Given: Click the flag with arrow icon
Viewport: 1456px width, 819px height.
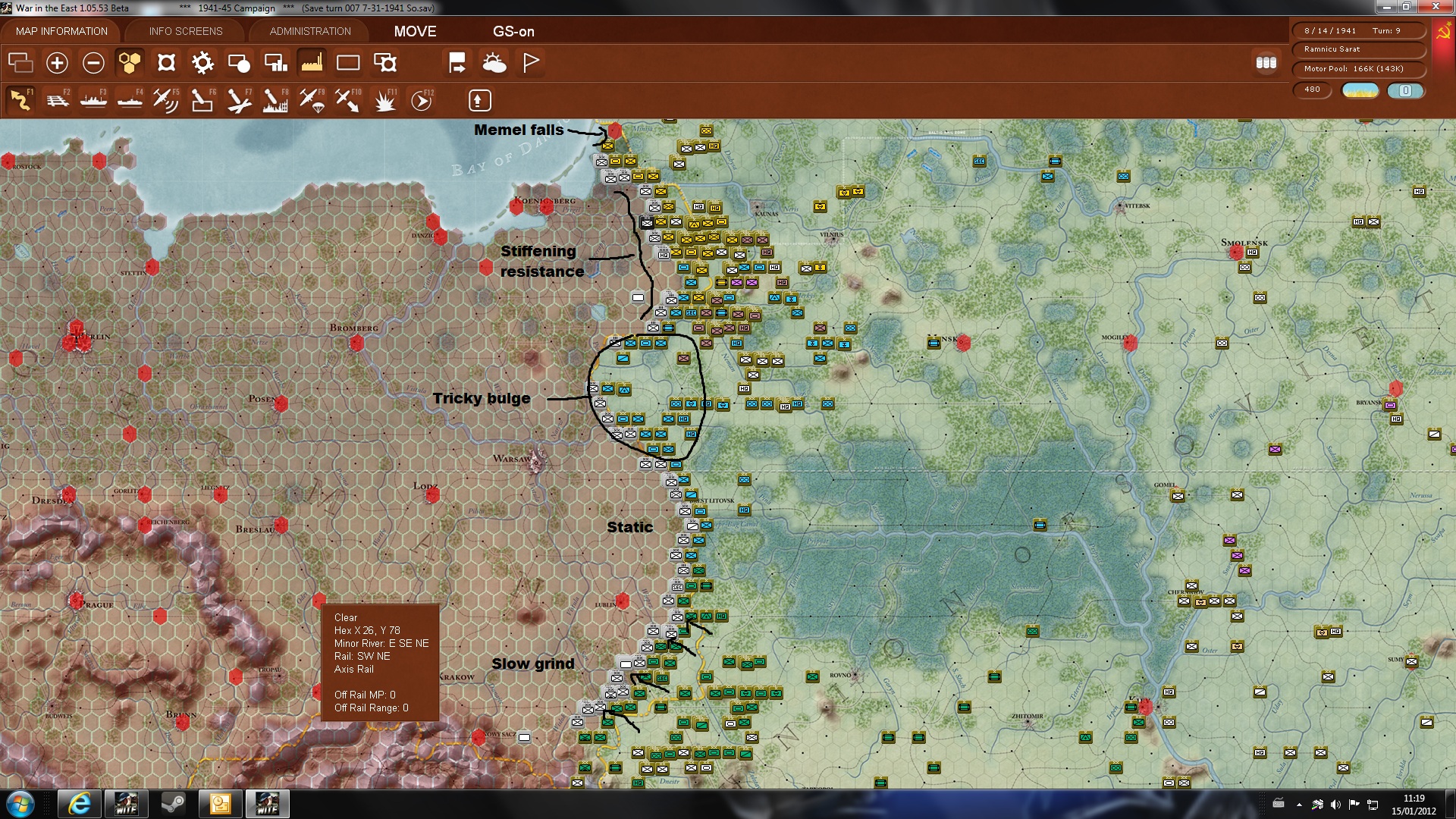Looking at the screenshot, I should 457,63.
